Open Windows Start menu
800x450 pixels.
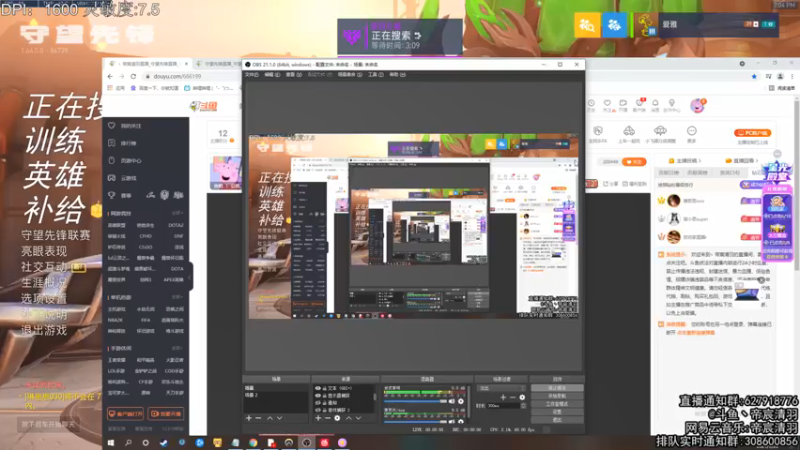click(x=111, y=442)
